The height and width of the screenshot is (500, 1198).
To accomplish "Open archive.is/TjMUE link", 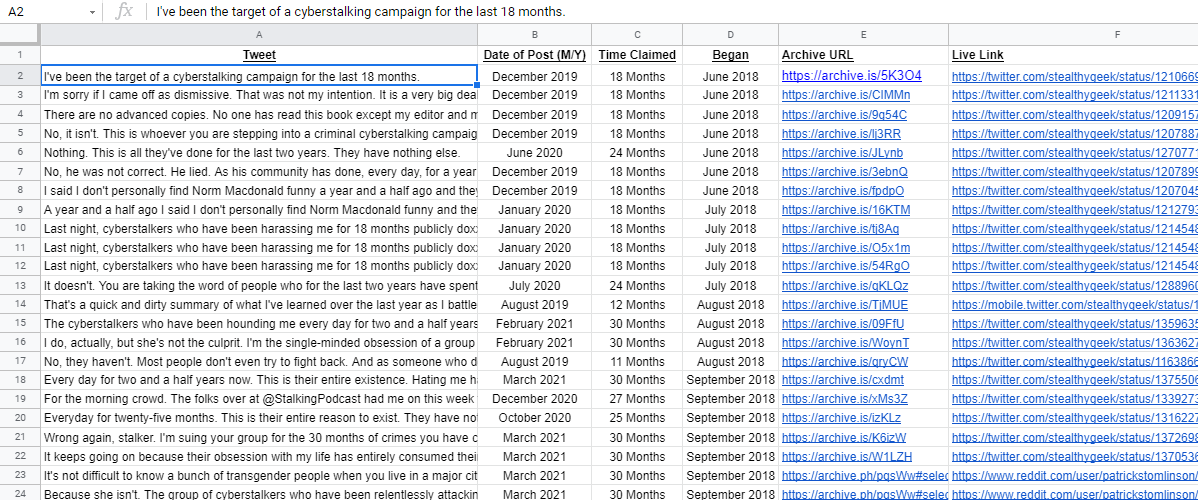I will pos(847,304).
